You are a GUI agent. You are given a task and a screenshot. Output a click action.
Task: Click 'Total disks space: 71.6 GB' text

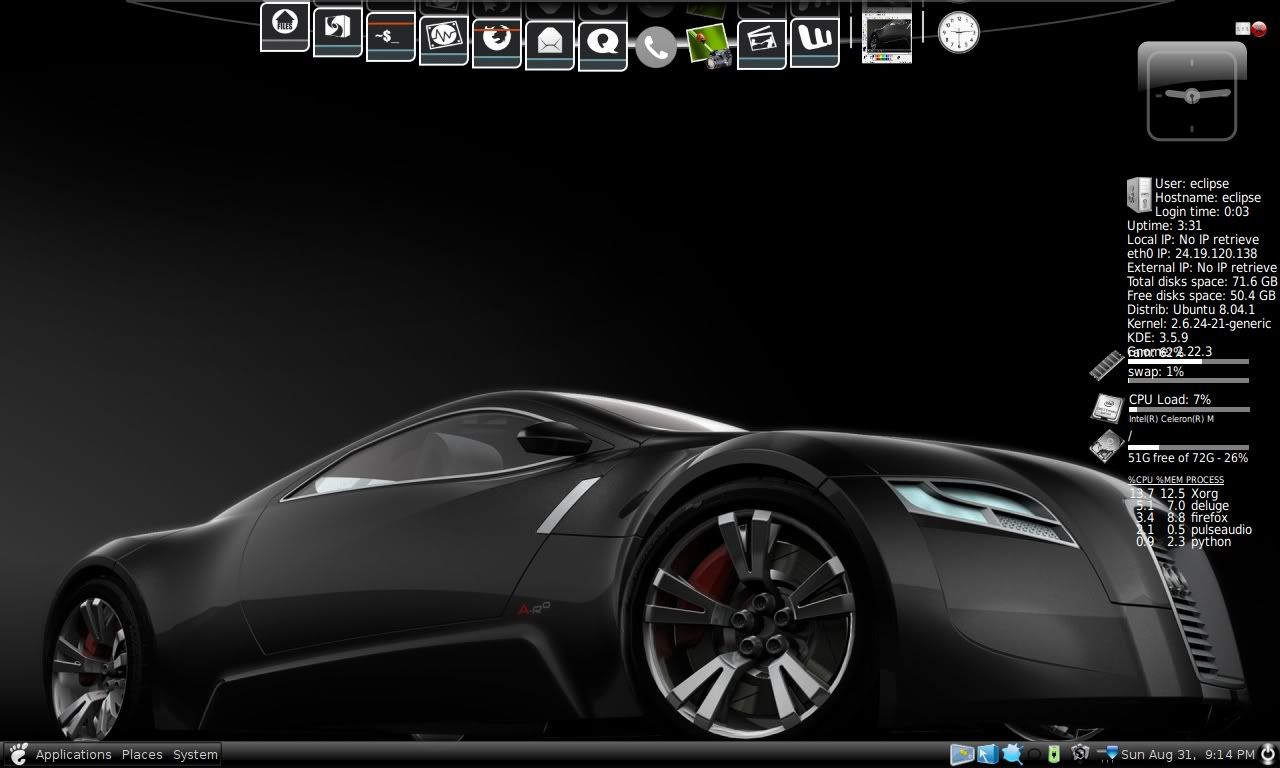pos(1202,282)
